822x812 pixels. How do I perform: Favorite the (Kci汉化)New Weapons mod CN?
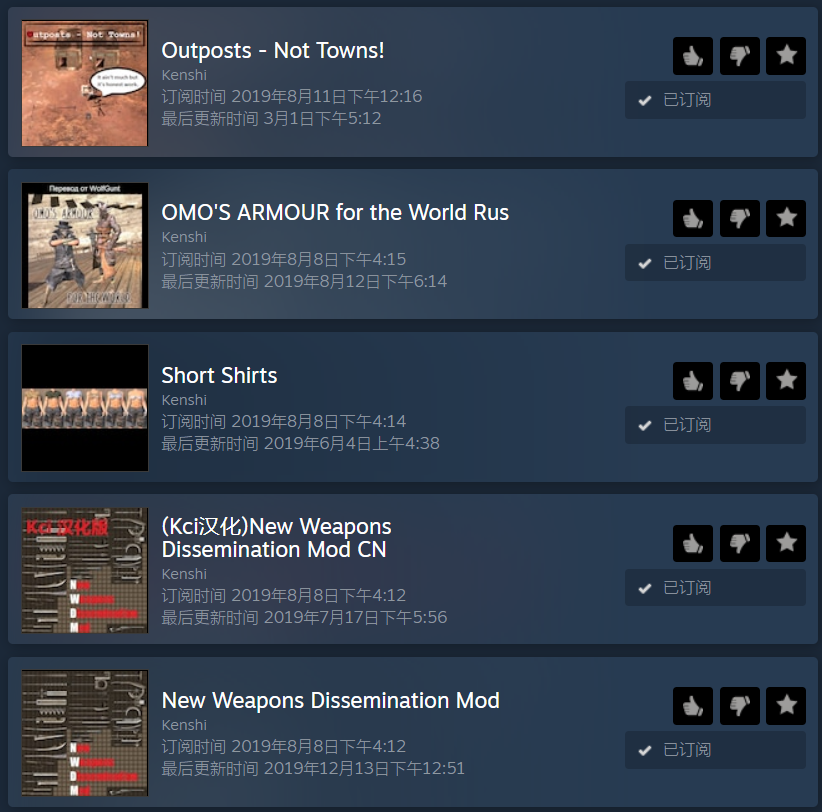(785, 543)
